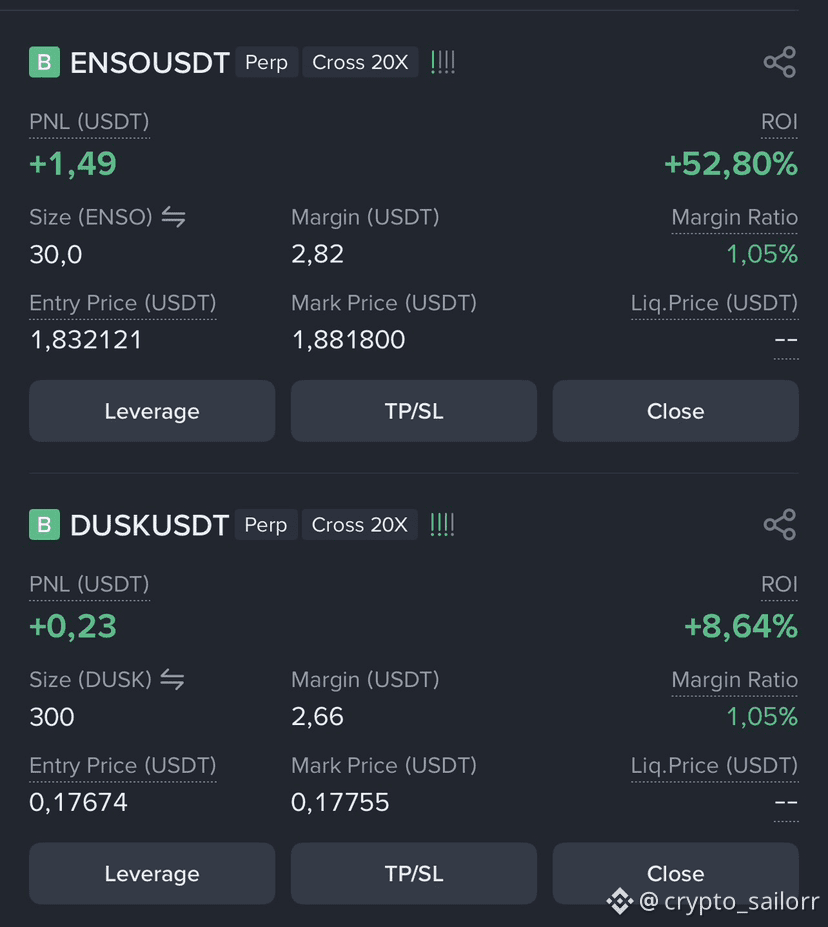Screen dimensions: 828x927
Task: Toggle ENSO size unit swap arrows
Action: point(173,217)
